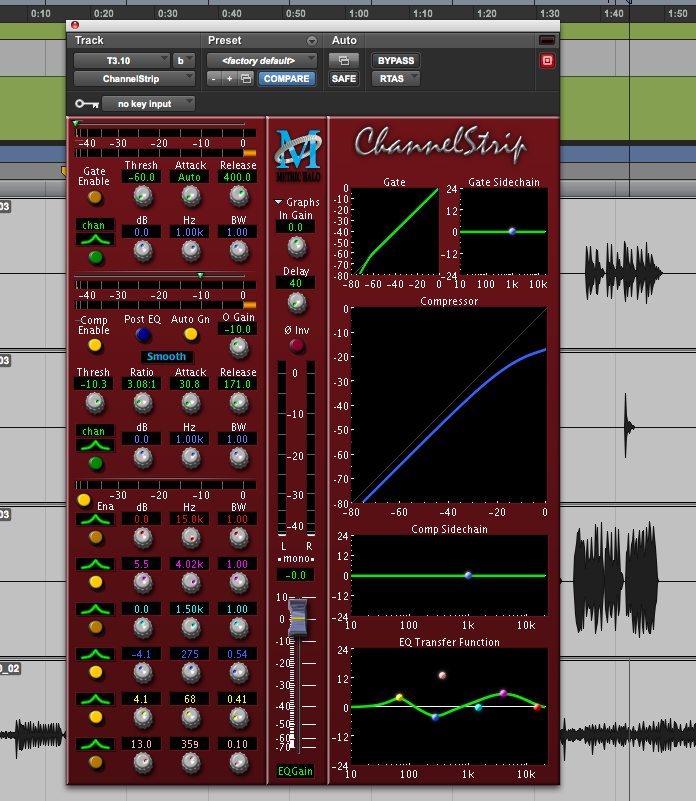Click the compressor sidechain filter shape icon
The height and width of the screenshot is (801, 696).
[95, 445]
